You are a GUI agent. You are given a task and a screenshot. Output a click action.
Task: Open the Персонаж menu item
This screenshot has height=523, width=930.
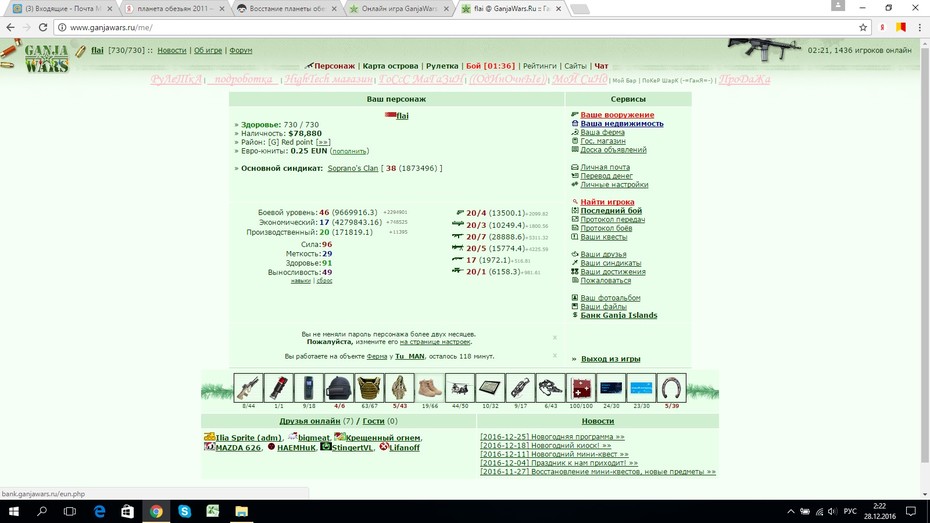[334, 66]
